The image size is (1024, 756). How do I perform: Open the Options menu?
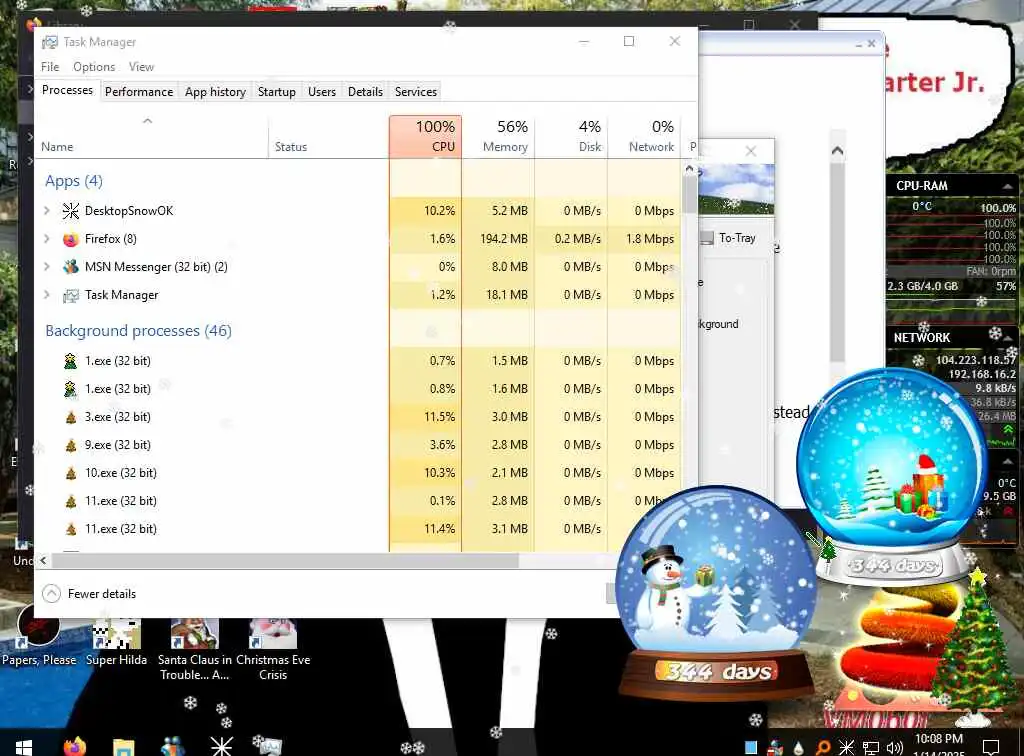(x=94, y=67)
